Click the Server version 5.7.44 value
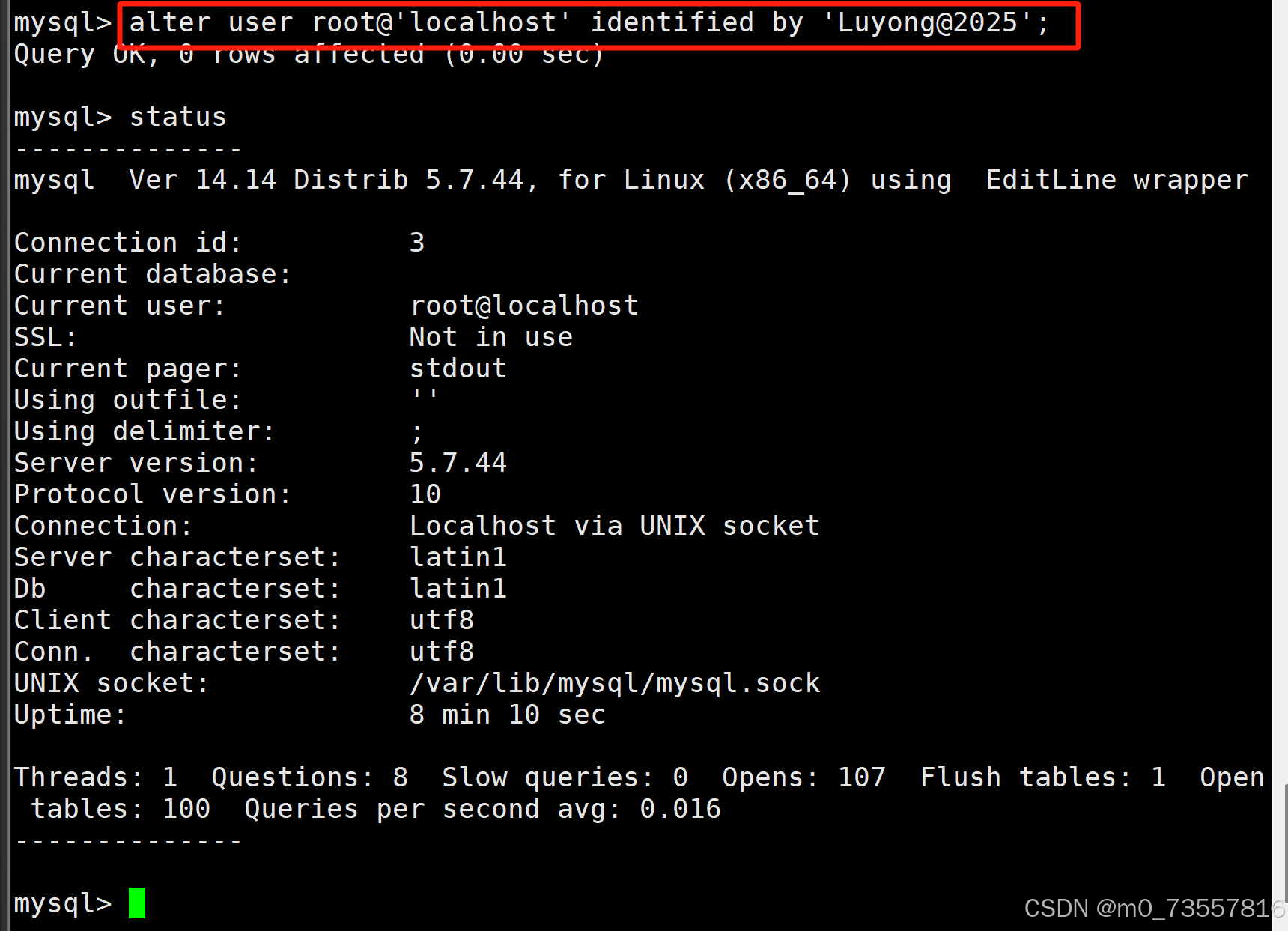This screenshot has width=1288, height=931. (458, 462)
